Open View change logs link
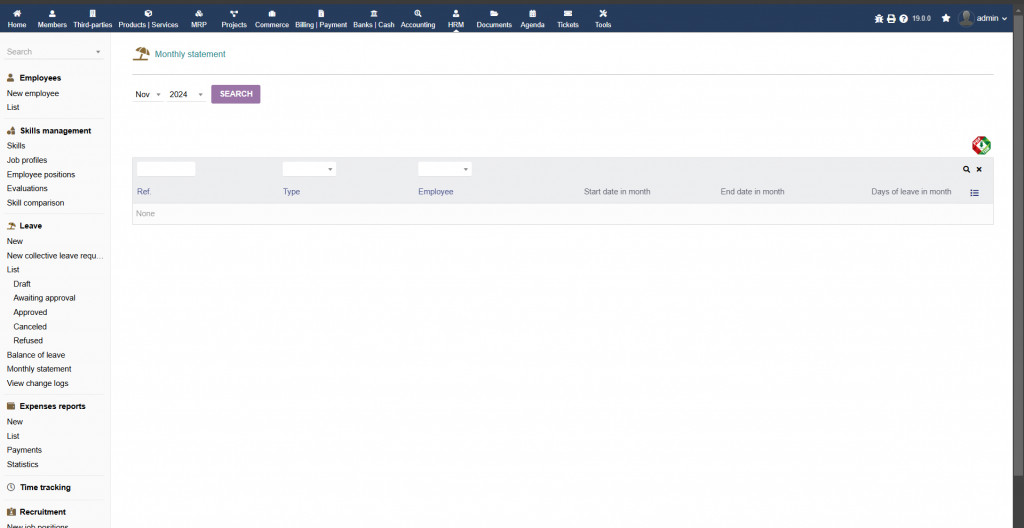This screenshot has height=528, width=1024. point(37,384)
